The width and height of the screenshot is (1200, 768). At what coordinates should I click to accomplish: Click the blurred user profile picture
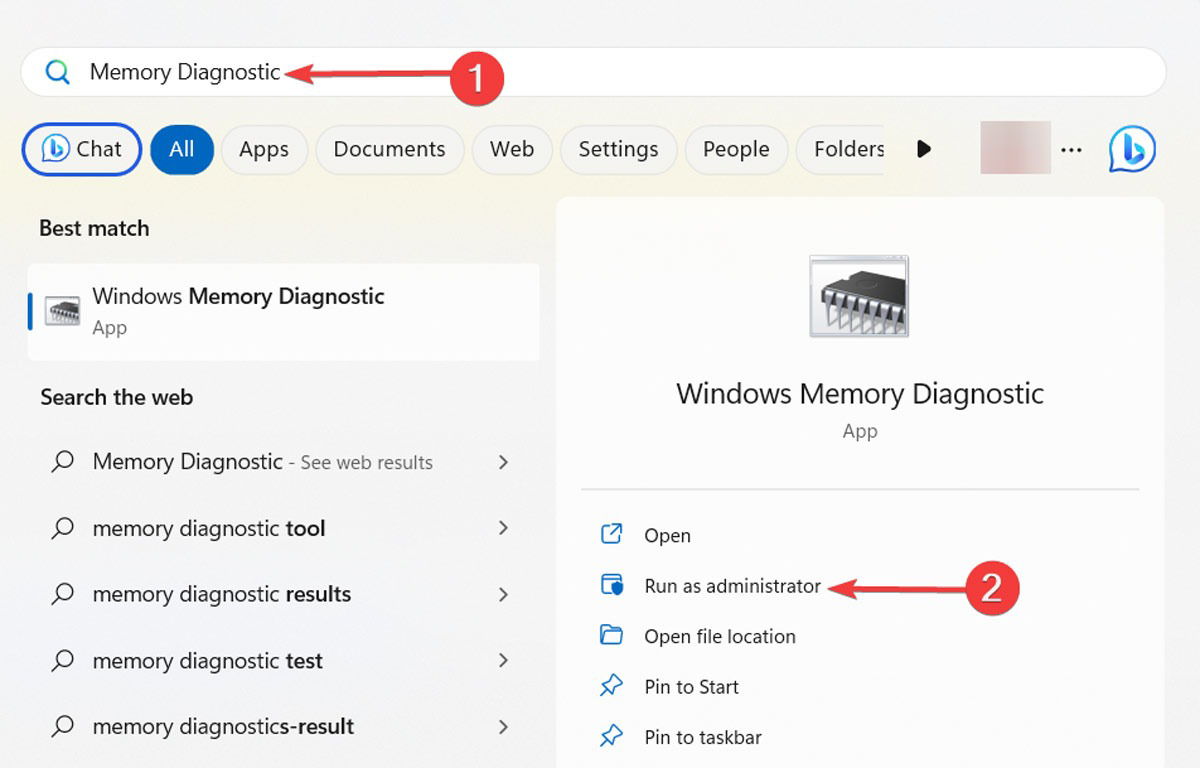[1015, 148]
